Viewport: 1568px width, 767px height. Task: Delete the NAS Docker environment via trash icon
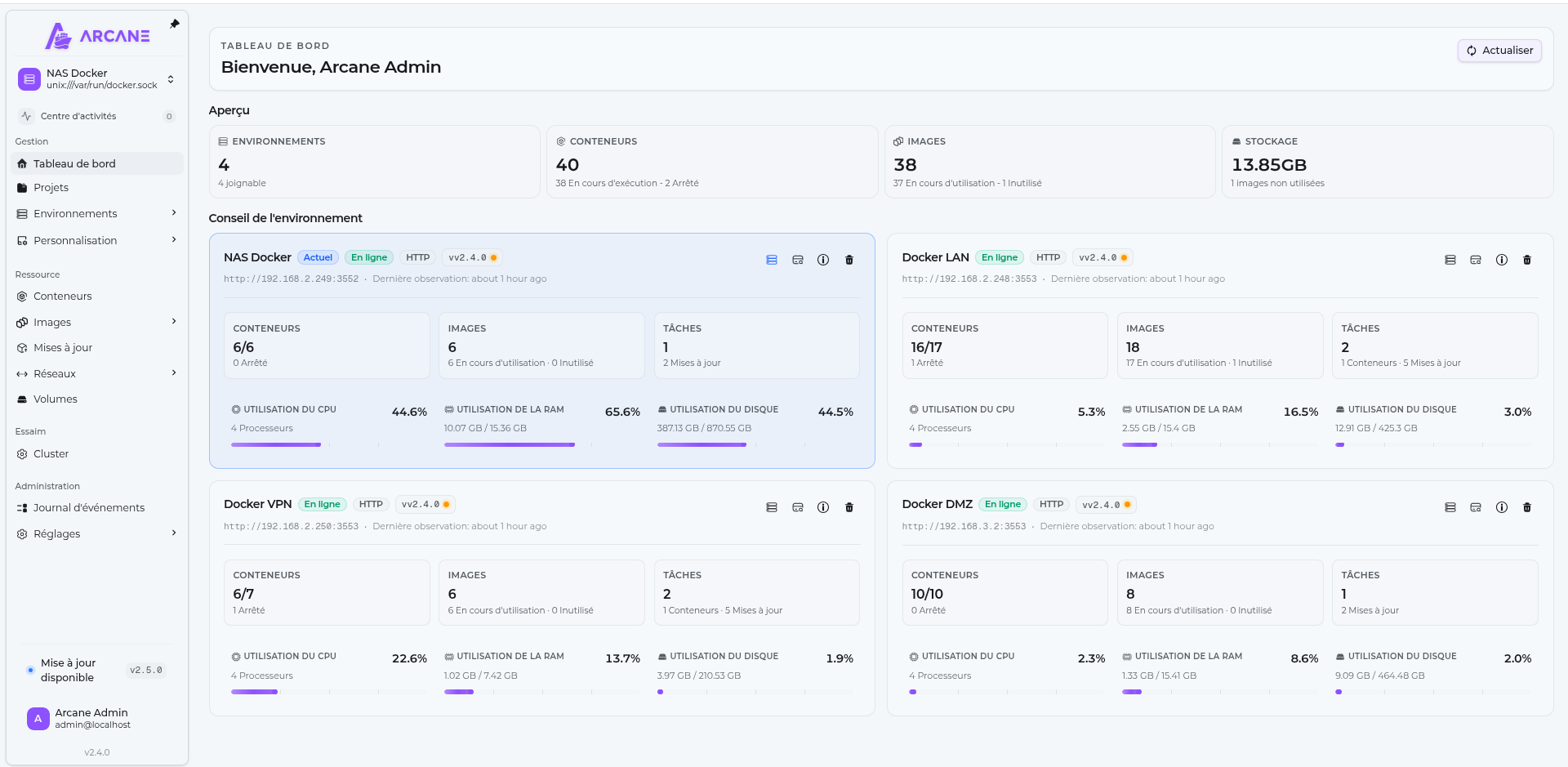849,260
